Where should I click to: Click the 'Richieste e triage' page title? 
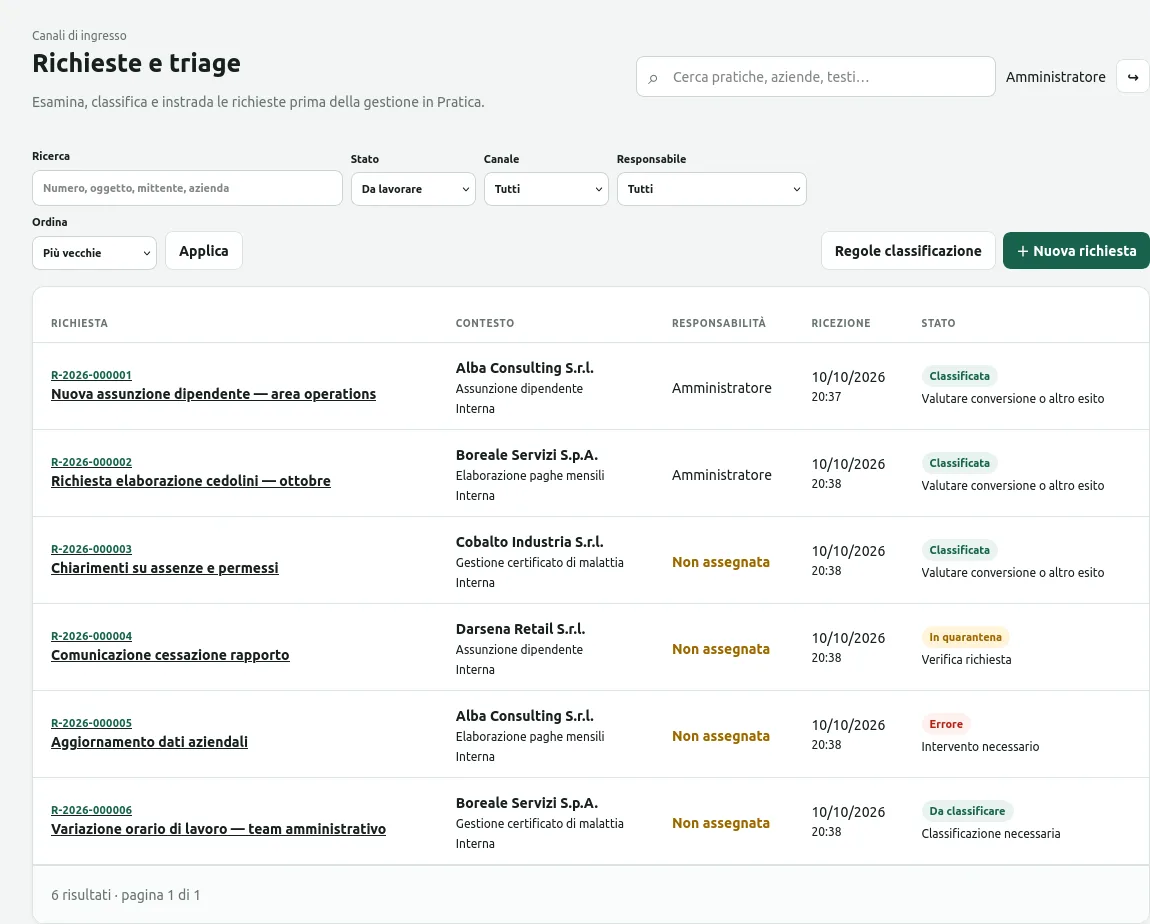[136, 63]
